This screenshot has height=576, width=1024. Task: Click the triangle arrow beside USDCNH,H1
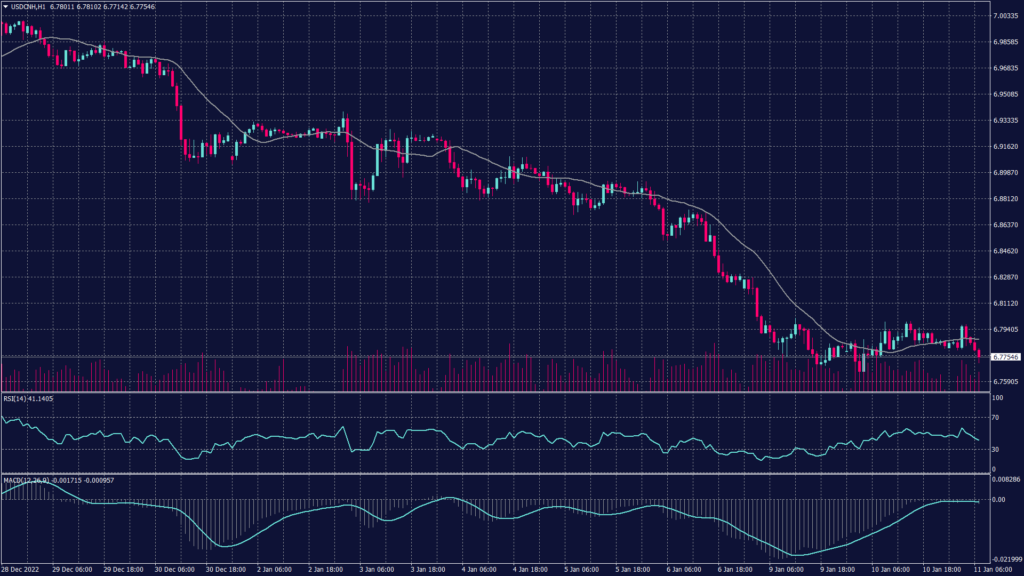point(6,7)
